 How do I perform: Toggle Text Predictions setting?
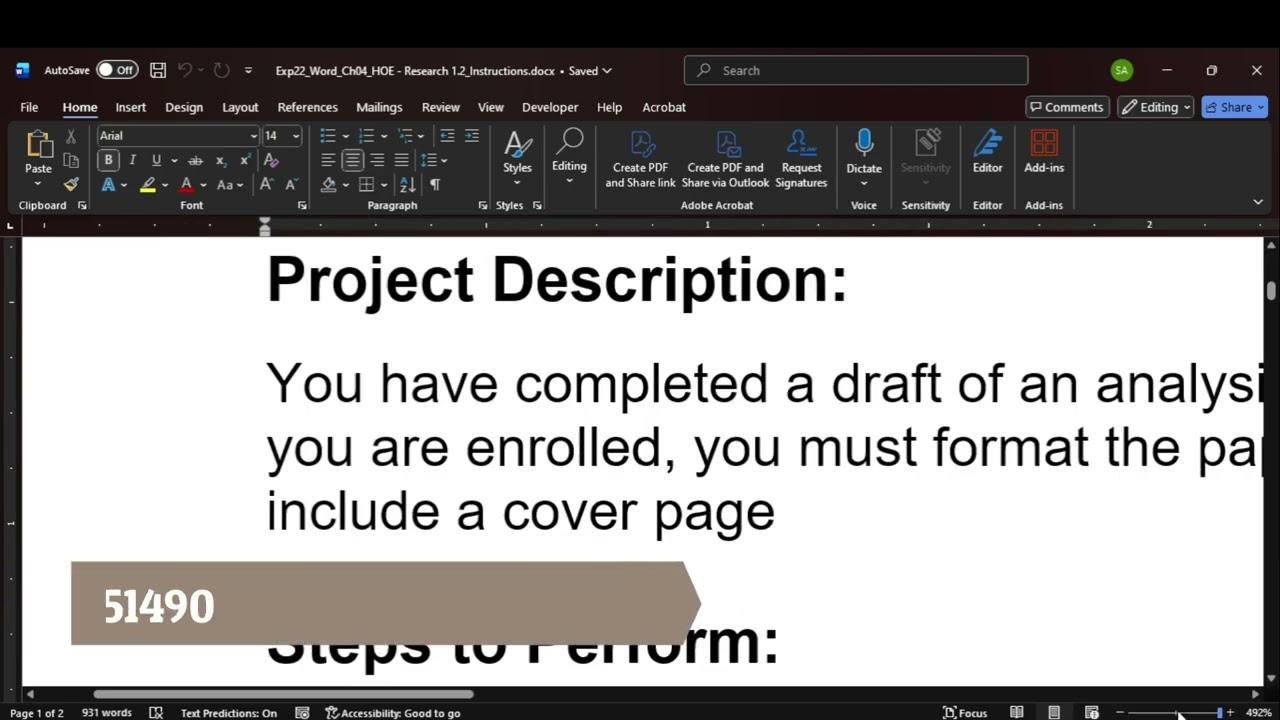tap(228, 713)
